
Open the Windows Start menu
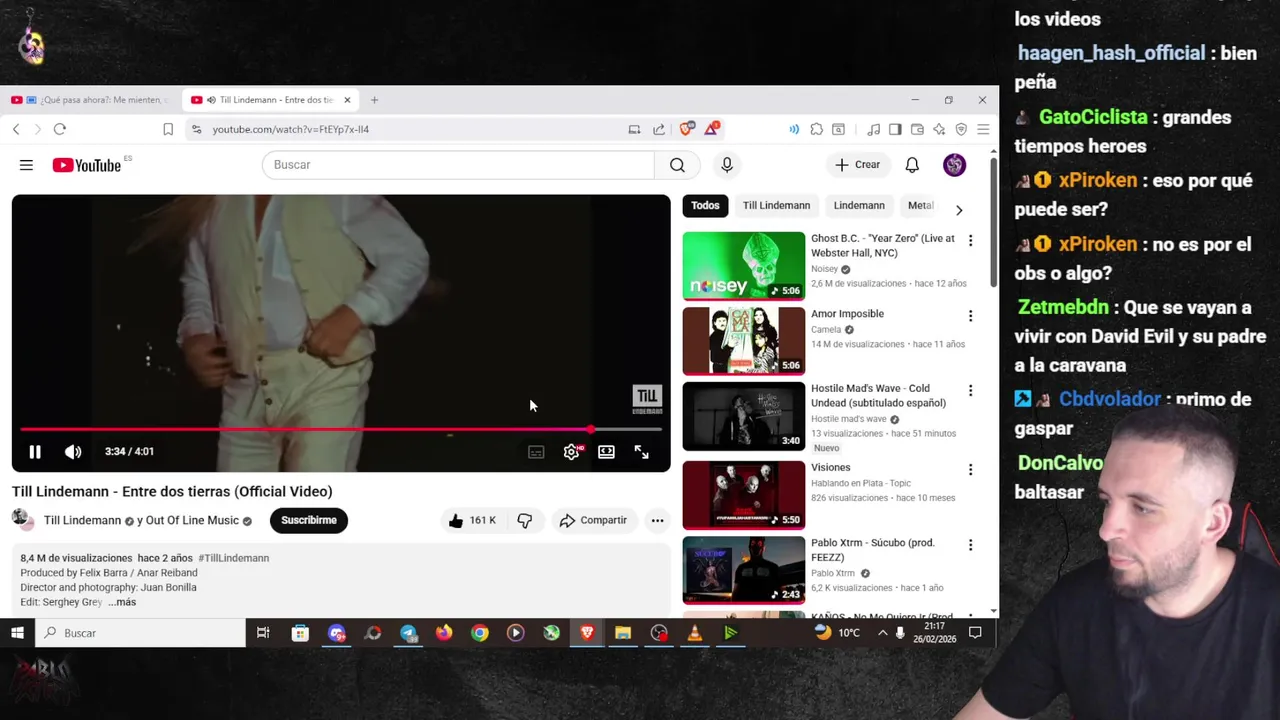click(17, 633)
